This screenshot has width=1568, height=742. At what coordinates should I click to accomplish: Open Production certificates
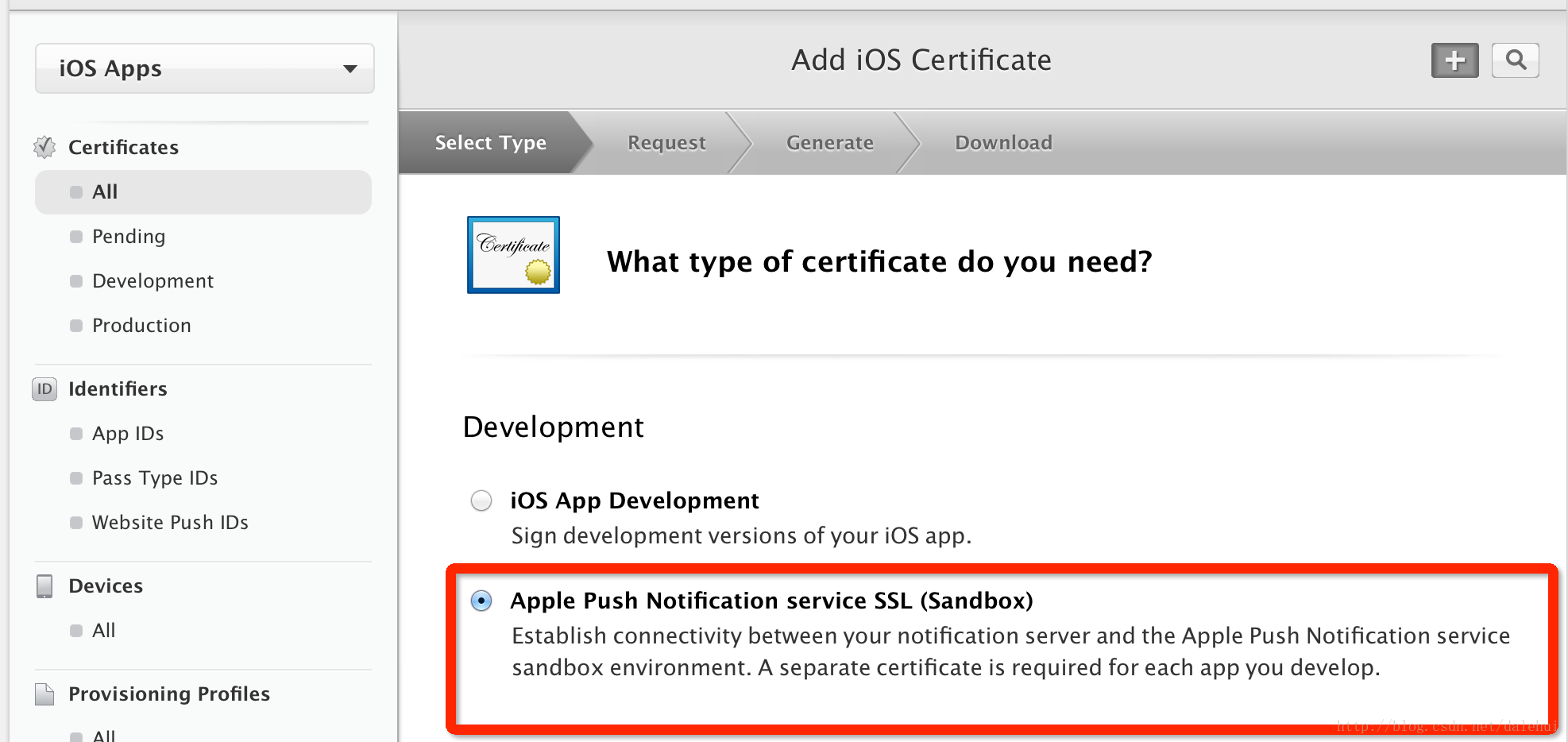pos(141,326)
